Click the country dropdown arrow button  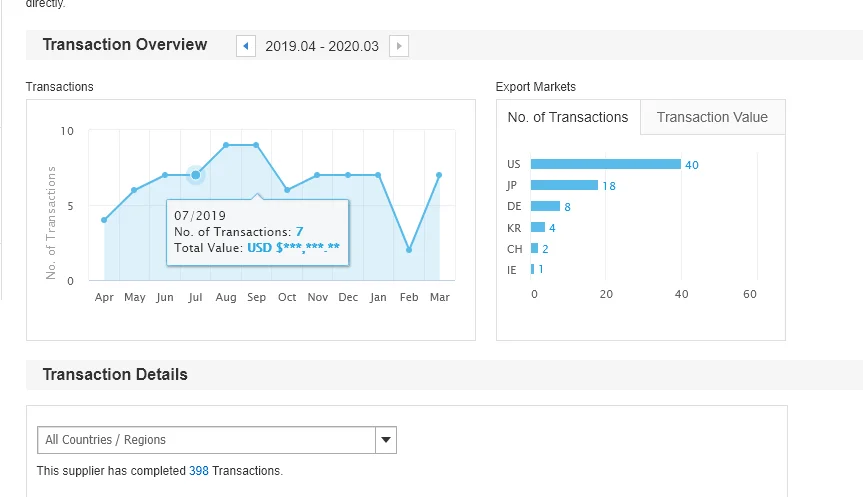click(386, 440)
